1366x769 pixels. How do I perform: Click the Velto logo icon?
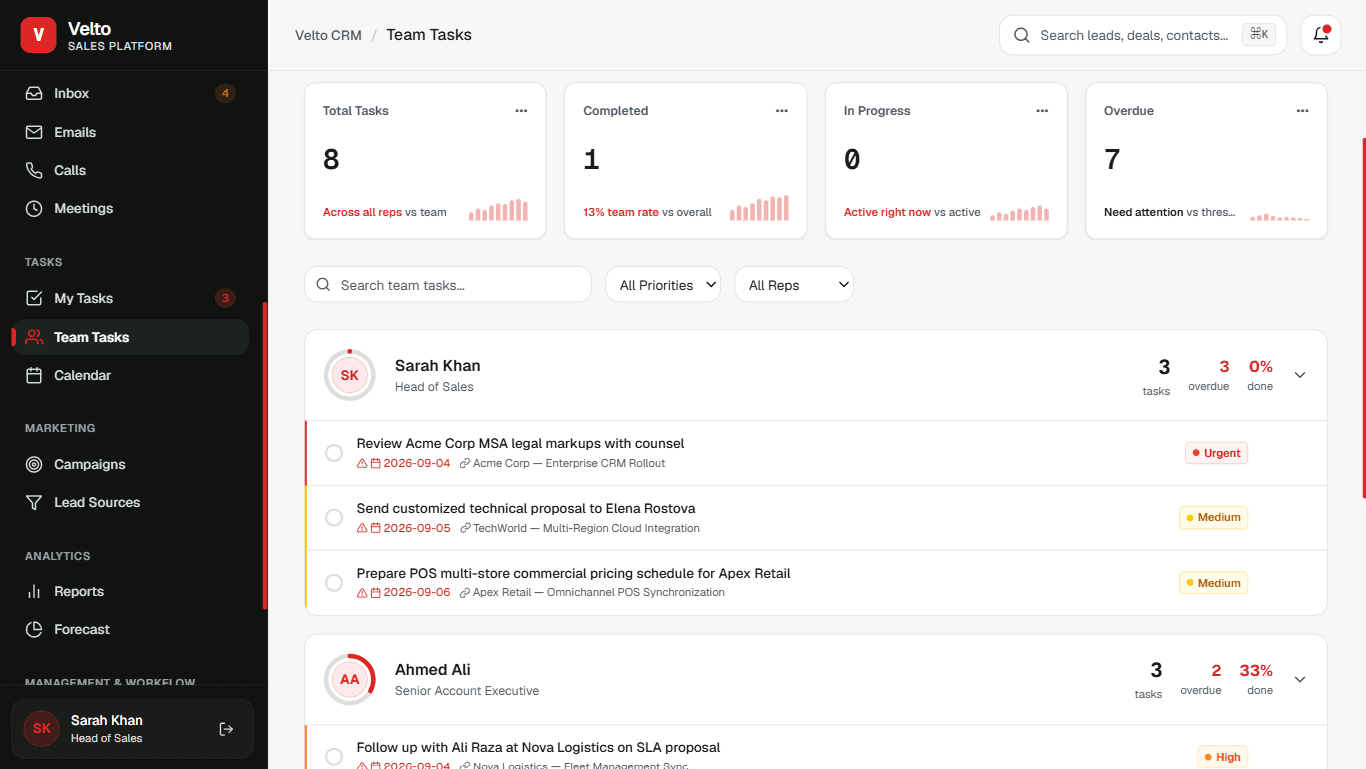click(39, 35)
